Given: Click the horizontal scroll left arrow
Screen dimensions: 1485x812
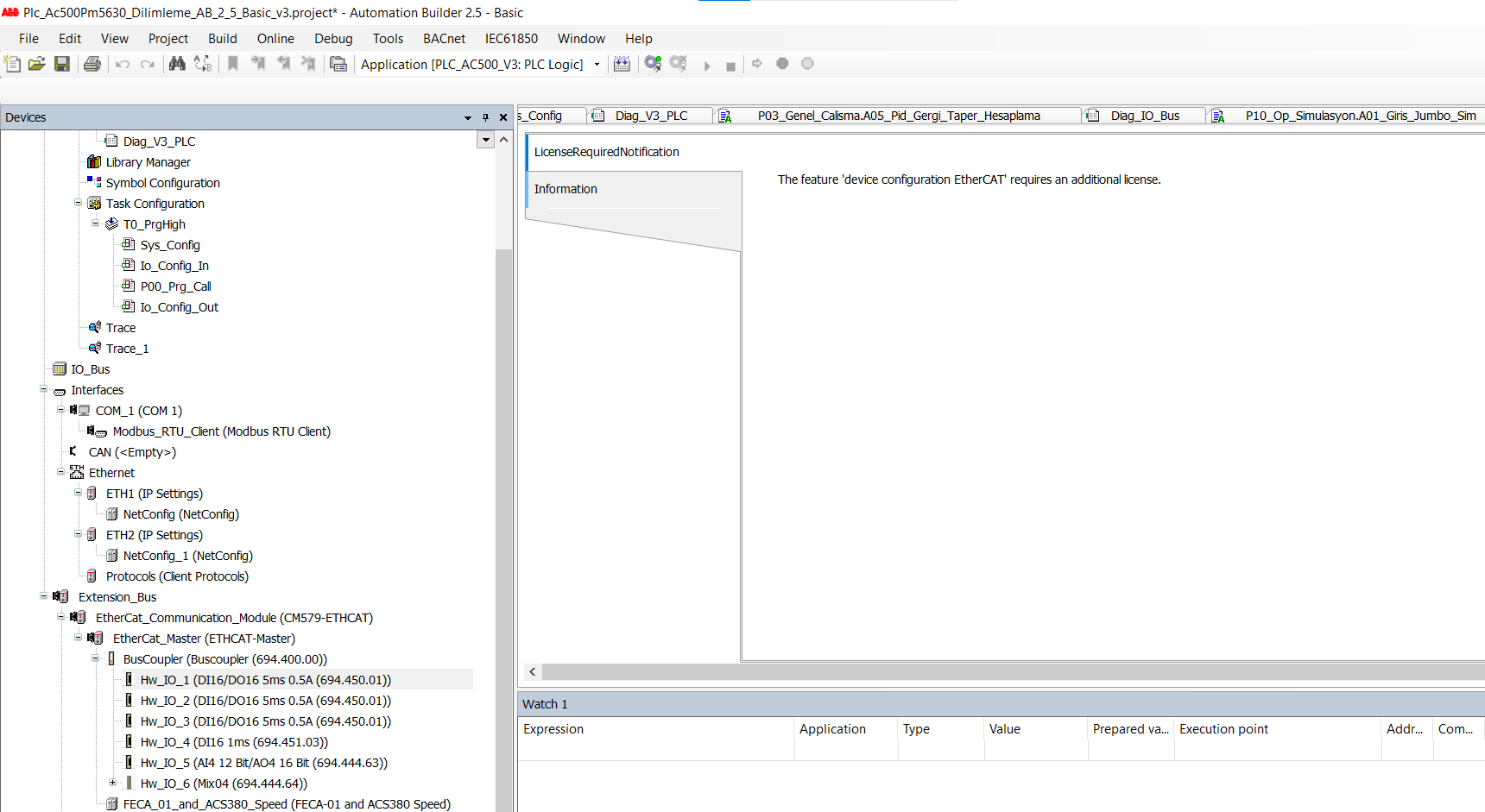Looking at the screenshot, I should point(533,671).
